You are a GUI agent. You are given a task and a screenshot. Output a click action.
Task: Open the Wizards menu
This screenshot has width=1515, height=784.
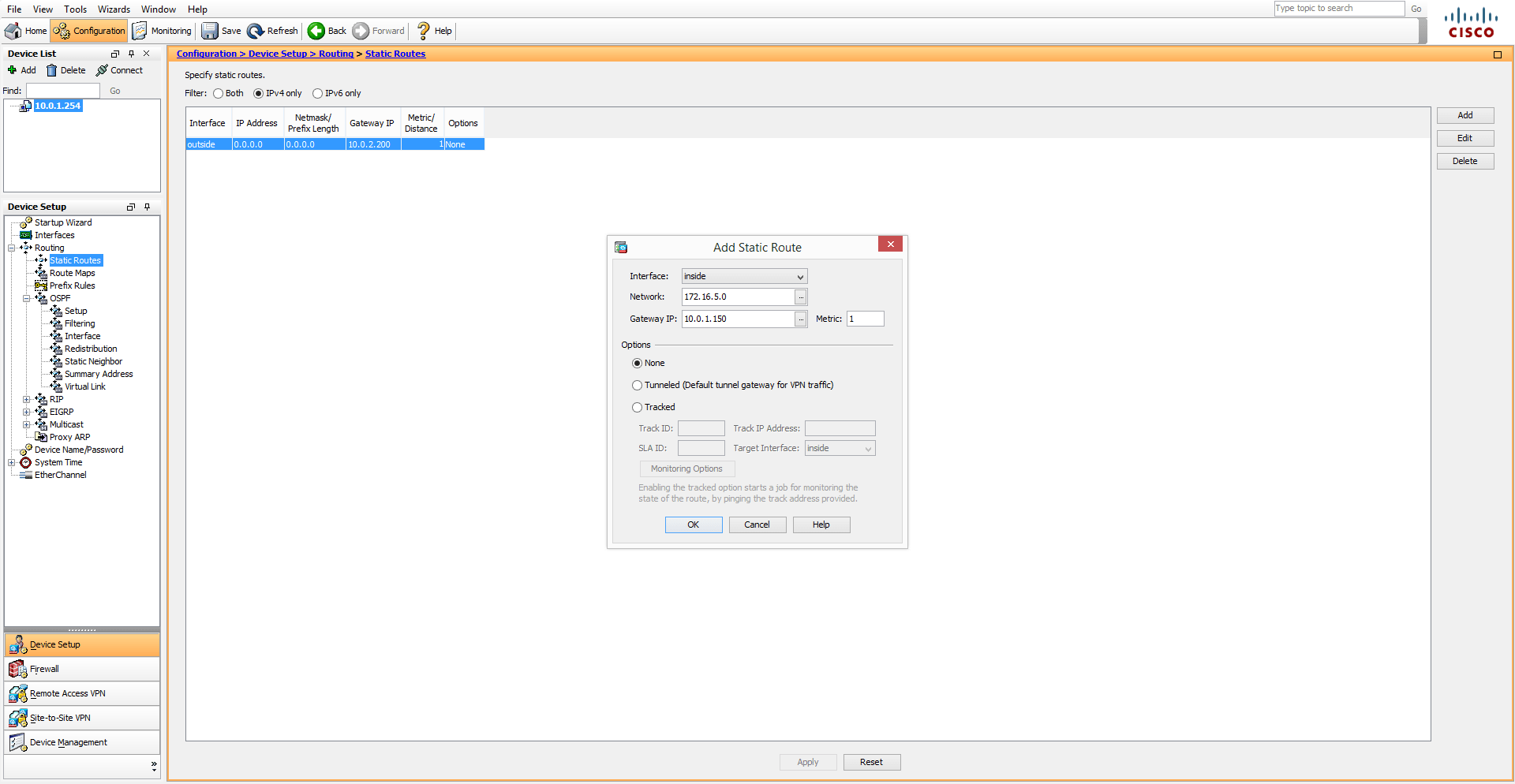114,9
